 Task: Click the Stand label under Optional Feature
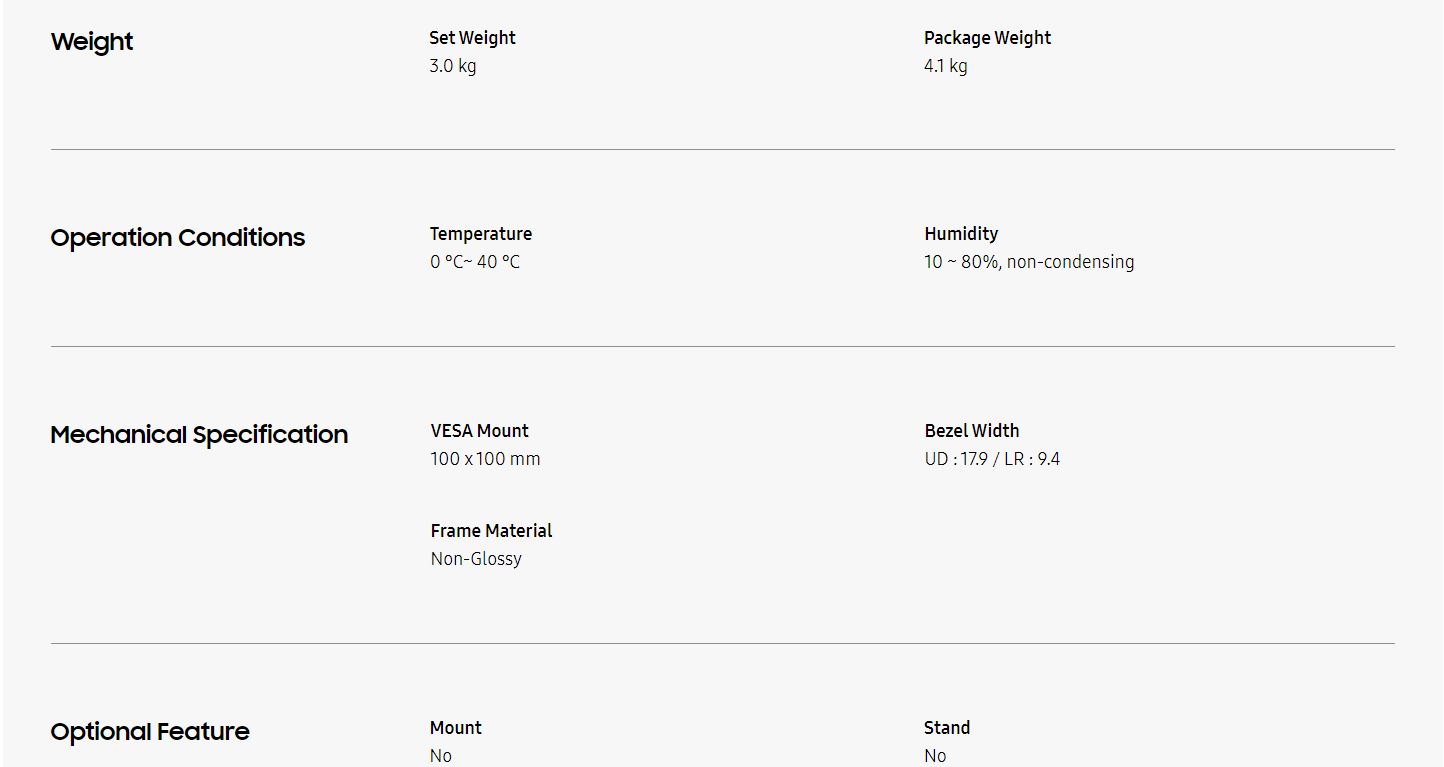click(947, 728)
